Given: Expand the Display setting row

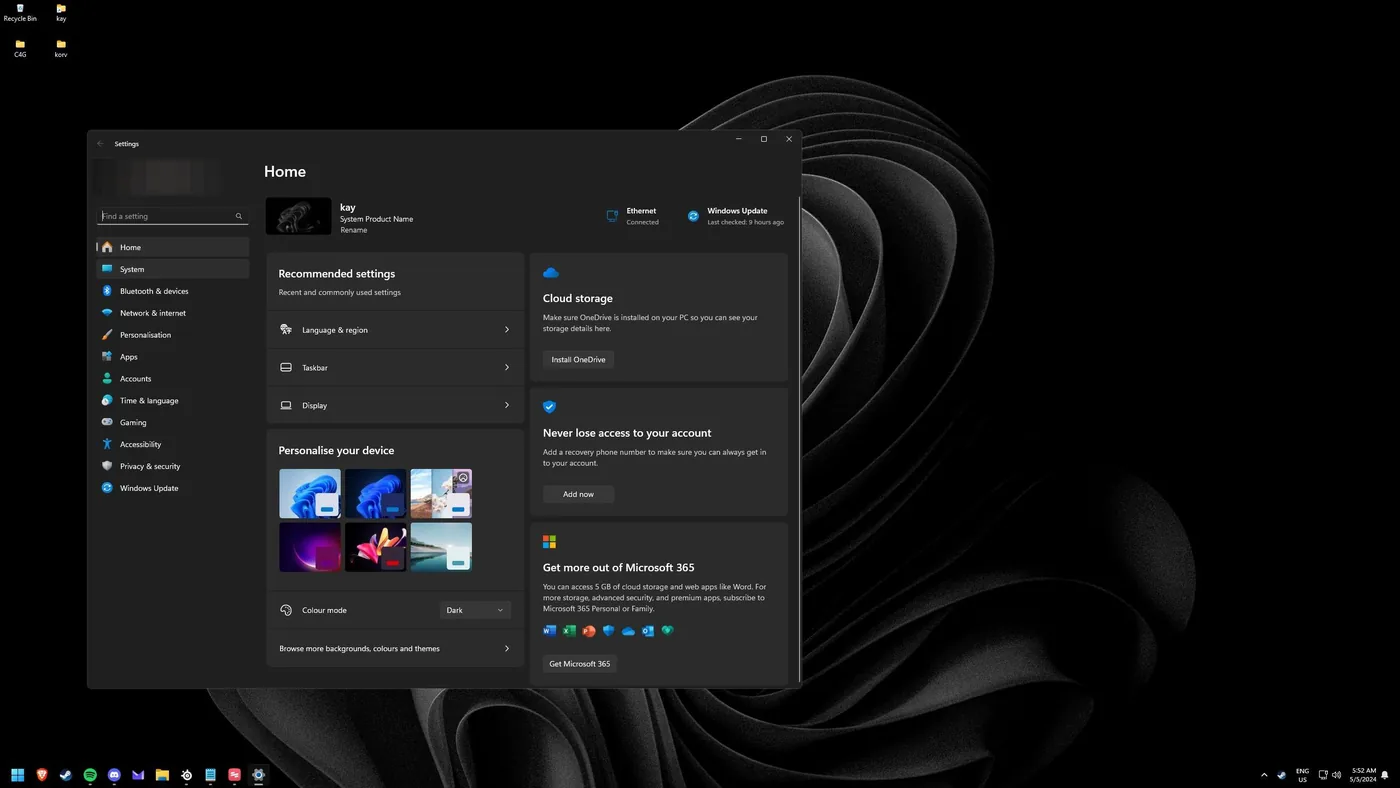Looking at the screenshot, I should pyautogui.click(x=395, y=406).
